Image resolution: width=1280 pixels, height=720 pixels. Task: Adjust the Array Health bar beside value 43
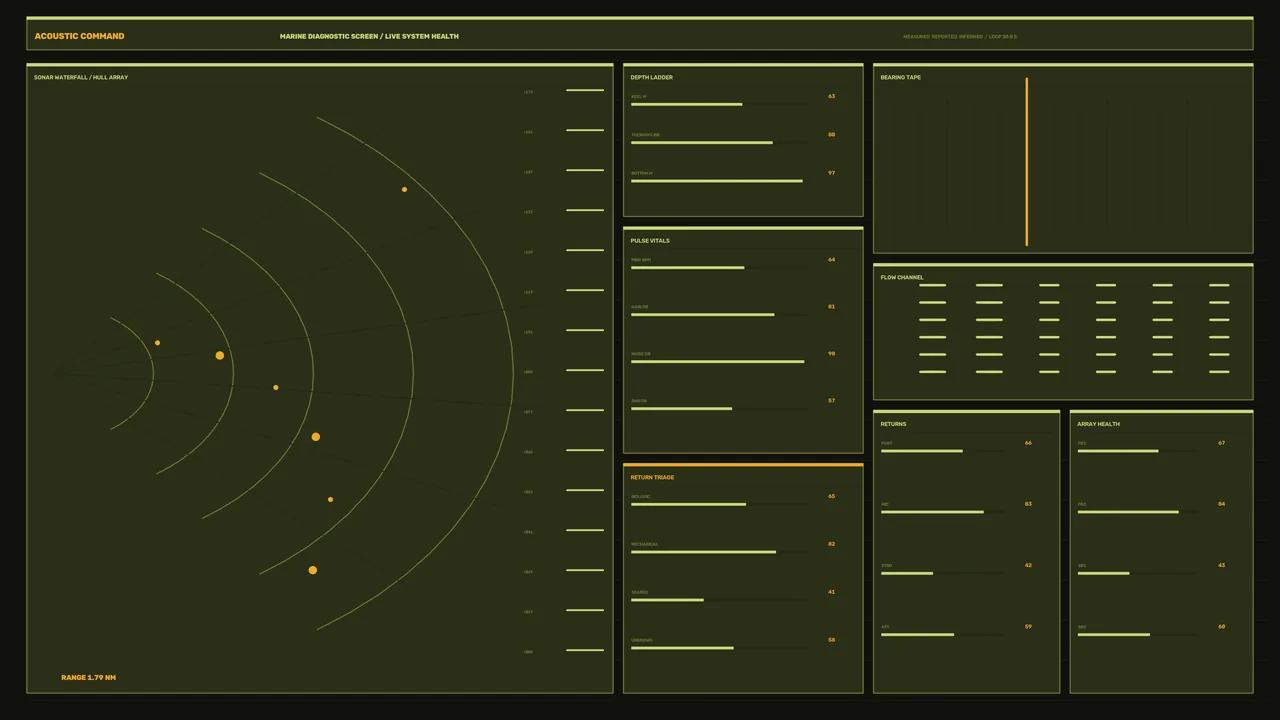pos(1138,573)
